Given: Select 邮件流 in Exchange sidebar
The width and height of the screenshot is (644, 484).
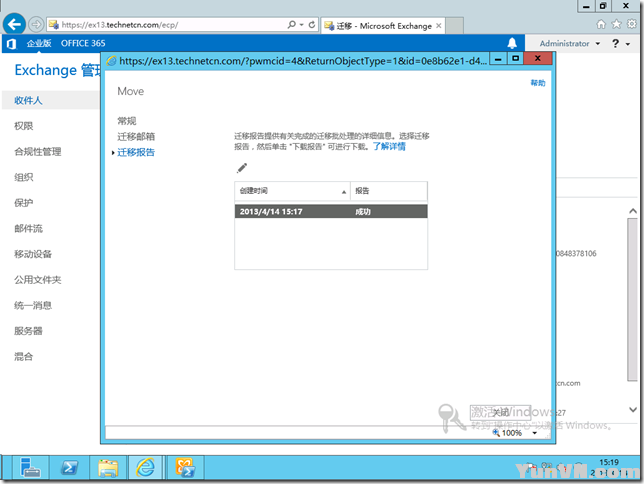Looking at the screenshot, I should (28, 228).
